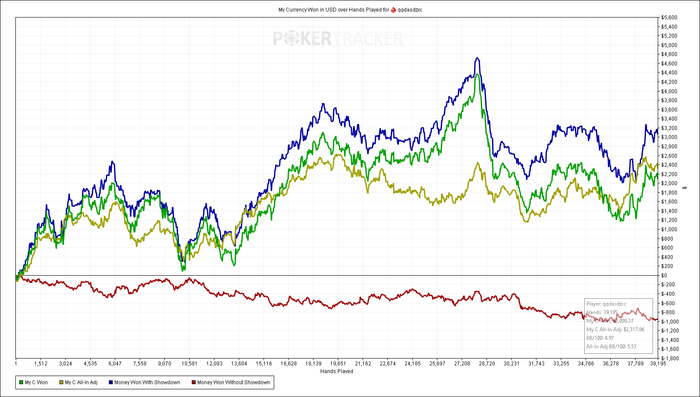Click 'My C All-In Adj: $2,317.86' info line
The height and width of the screenshot is (397, 700).
(x=614, y=329)
